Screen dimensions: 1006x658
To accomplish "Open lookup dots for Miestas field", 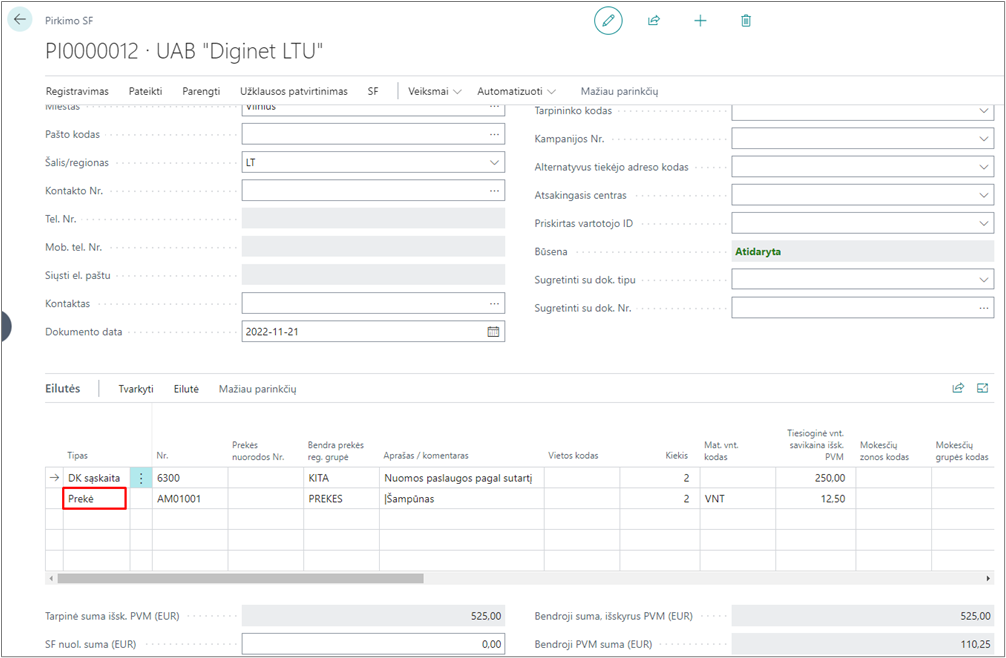I will pyautogui.click(x=494, y=107).
